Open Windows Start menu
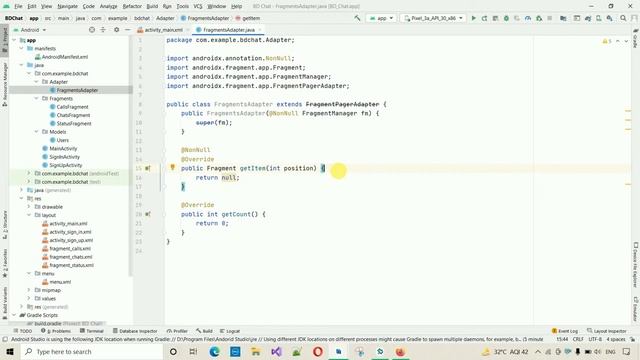The height and width of the screenshot is (360, 640). pos(10,351)
